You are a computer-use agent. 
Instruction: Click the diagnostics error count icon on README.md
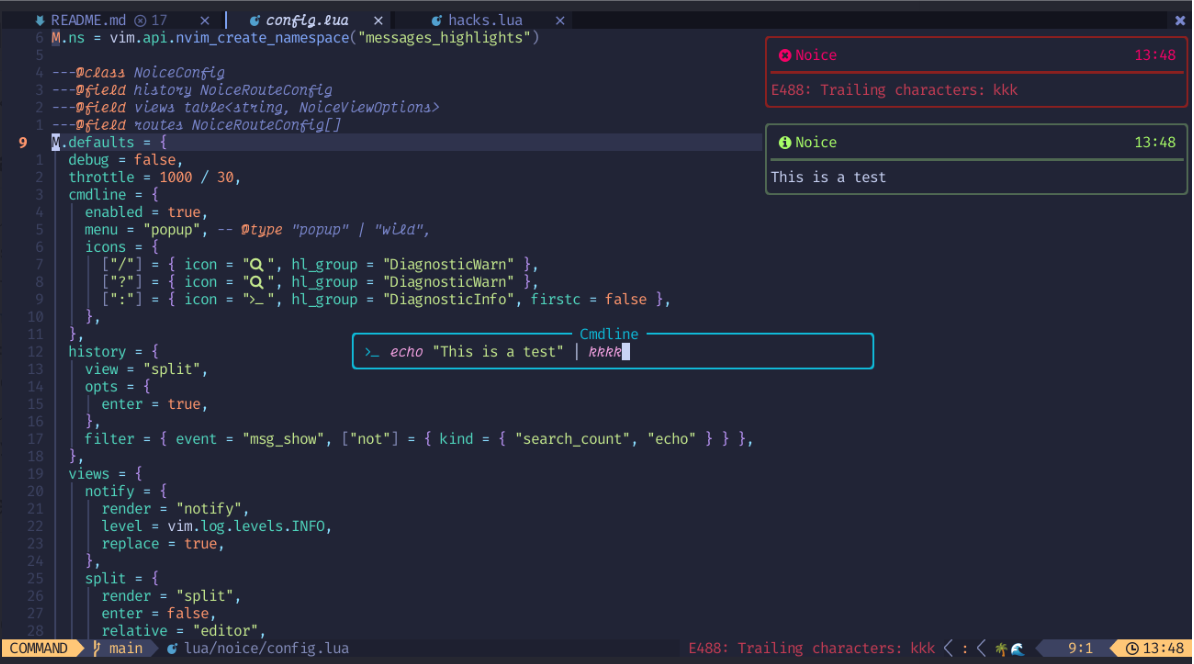[140, 21]
